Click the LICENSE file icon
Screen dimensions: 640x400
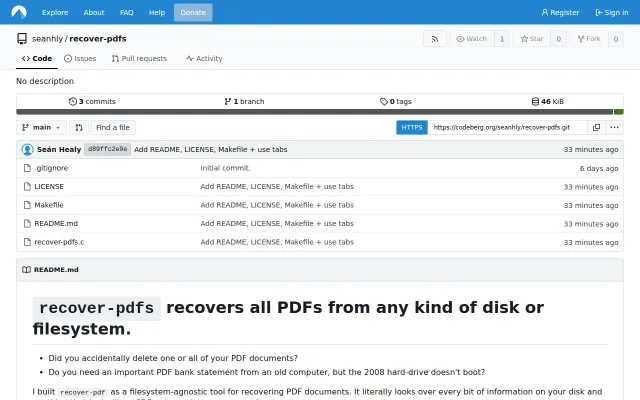pyautogui.click(x=27, y=187)
